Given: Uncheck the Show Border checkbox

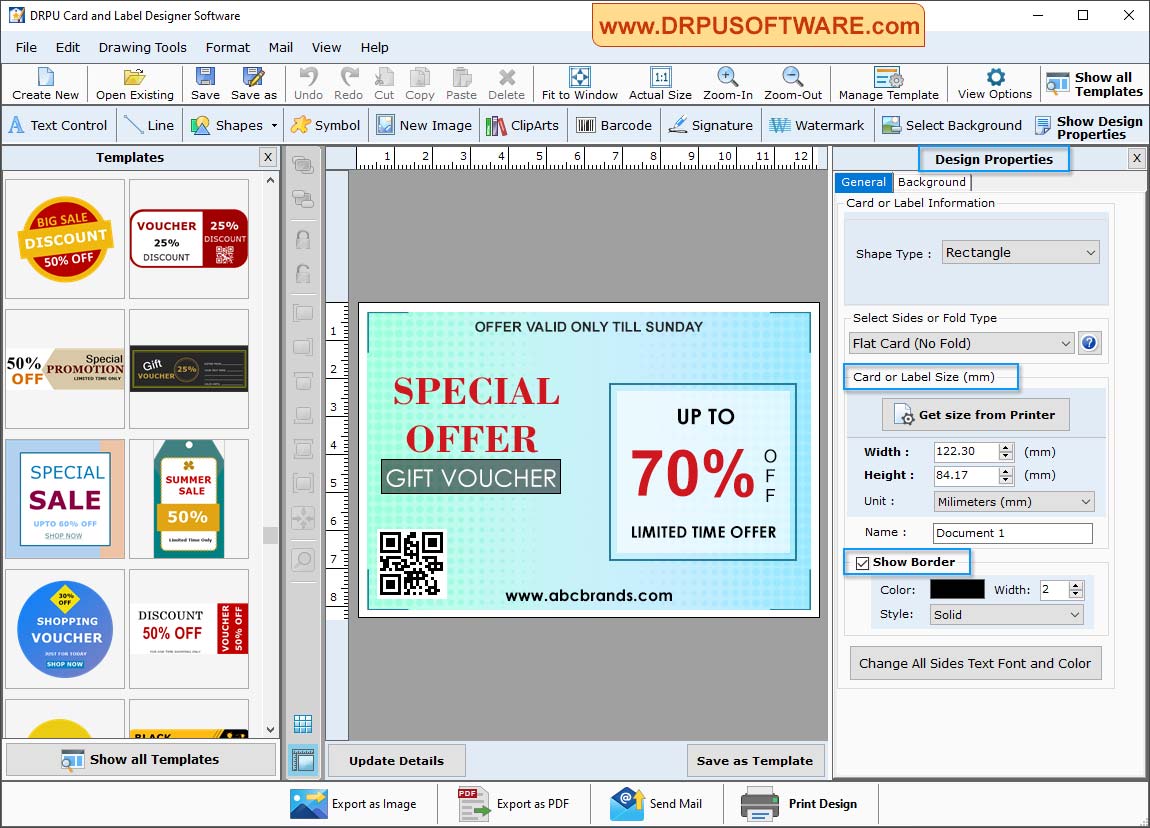Looking at the screenshot, I should coord(860,562).
